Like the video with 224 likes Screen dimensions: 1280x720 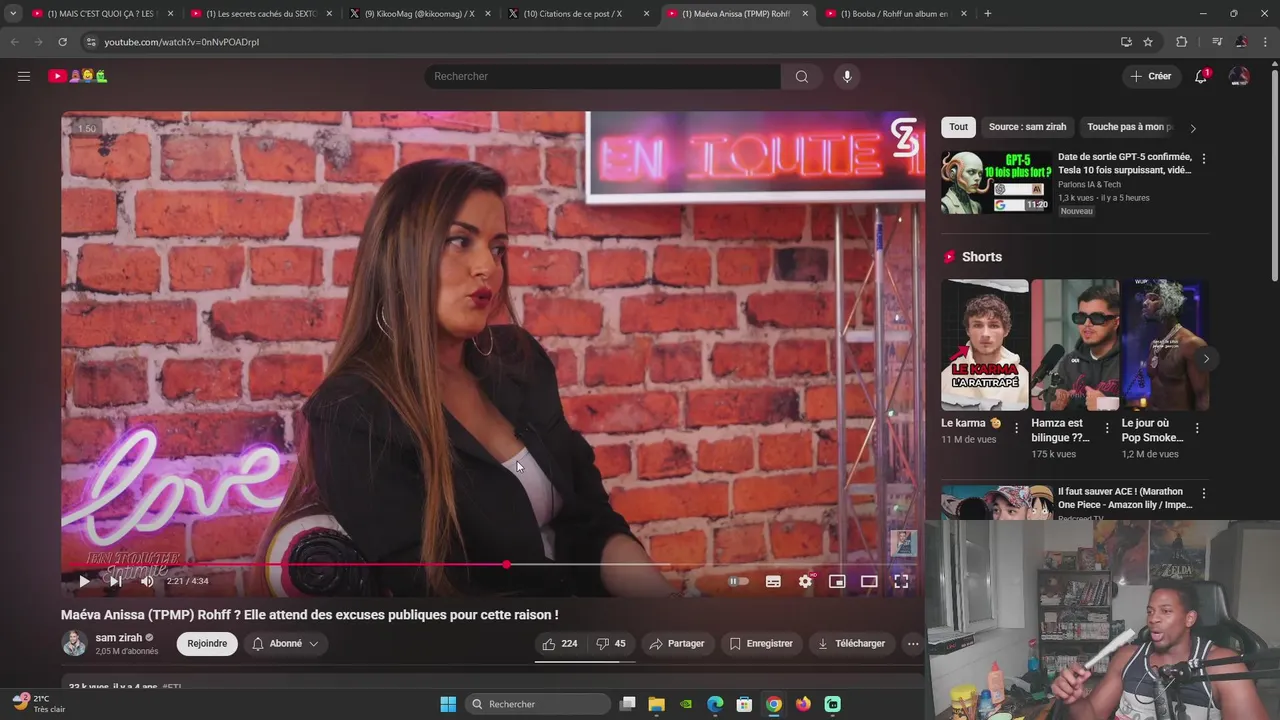pyautogui.click(x=560, y=644)
